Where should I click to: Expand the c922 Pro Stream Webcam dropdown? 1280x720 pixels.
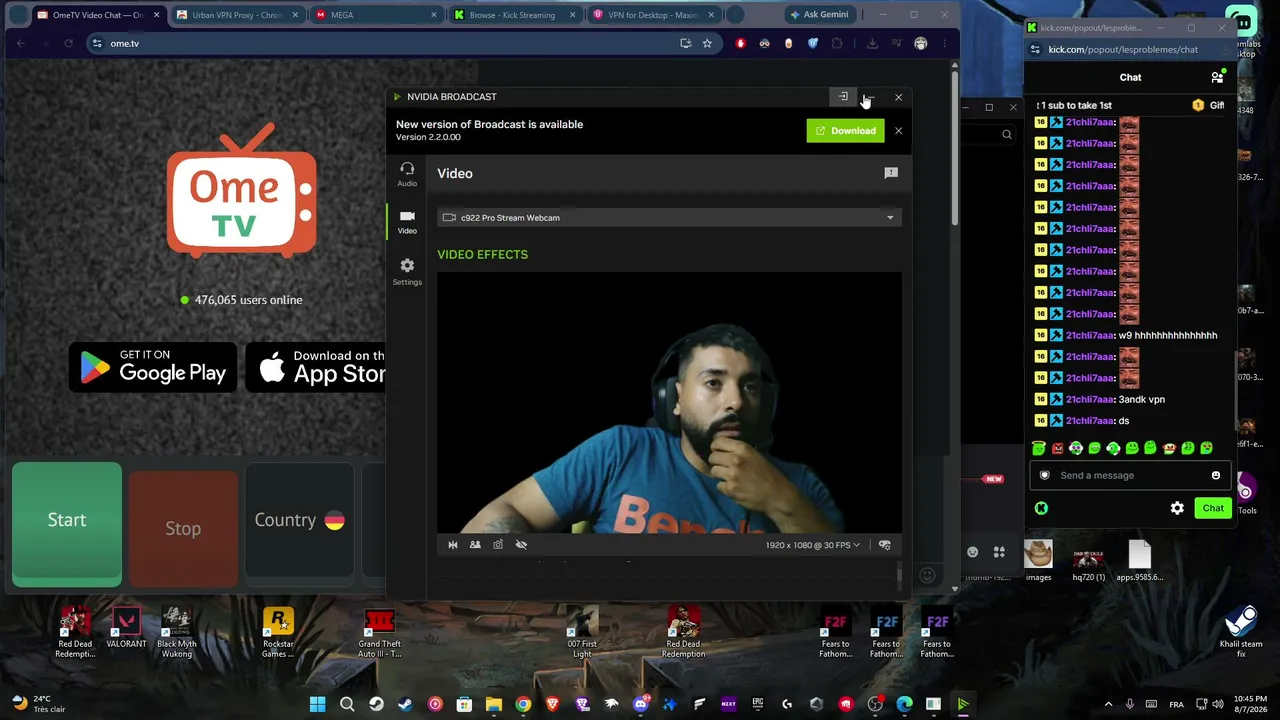click(669, 218)
